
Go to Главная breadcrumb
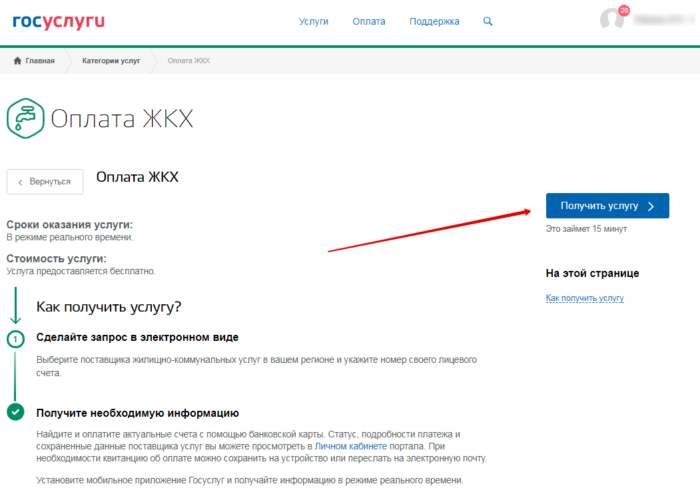pos(40,61)
